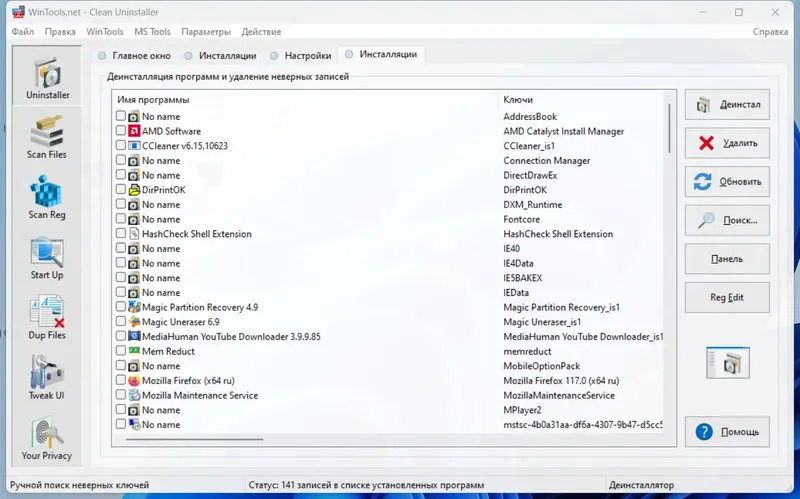Screen dimensions: 800x499
Task: Click the HashCheck Shell Extension icon
Action: pos(134,234)
